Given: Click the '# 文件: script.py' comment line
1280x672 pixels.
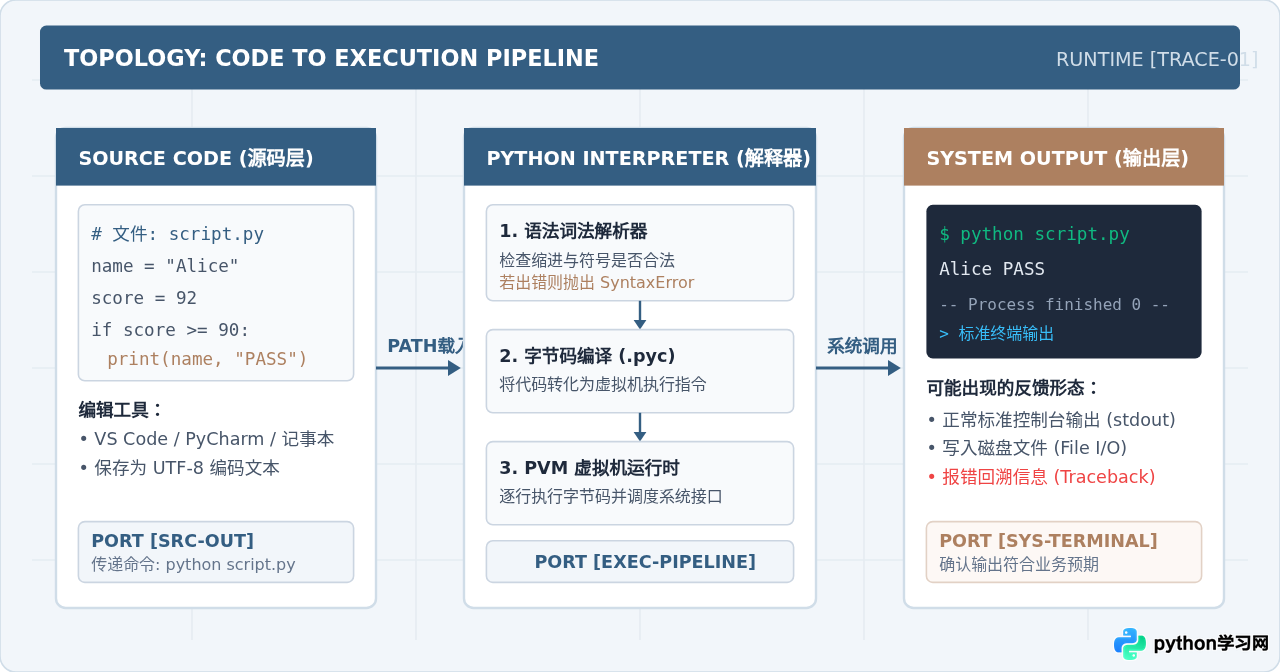Looking at the screenshot, I should point(177,234).
